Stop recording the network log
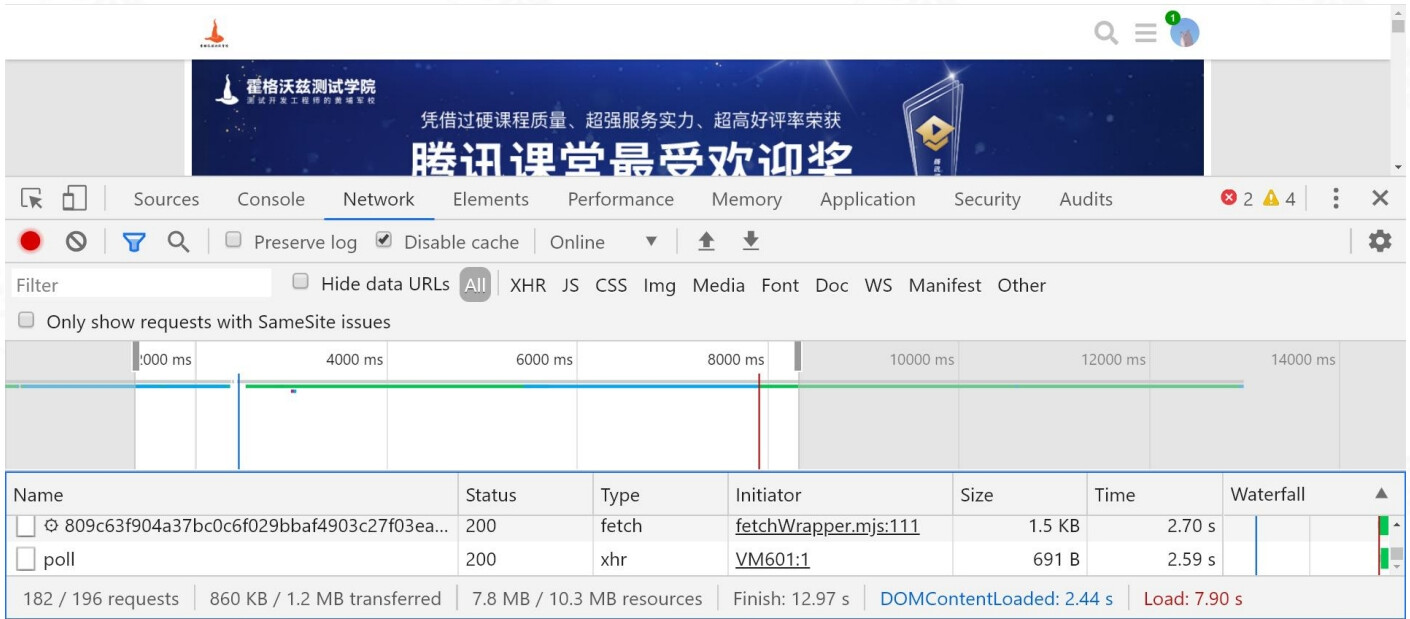The image size is (1410, 619). [x=30, y=241]
